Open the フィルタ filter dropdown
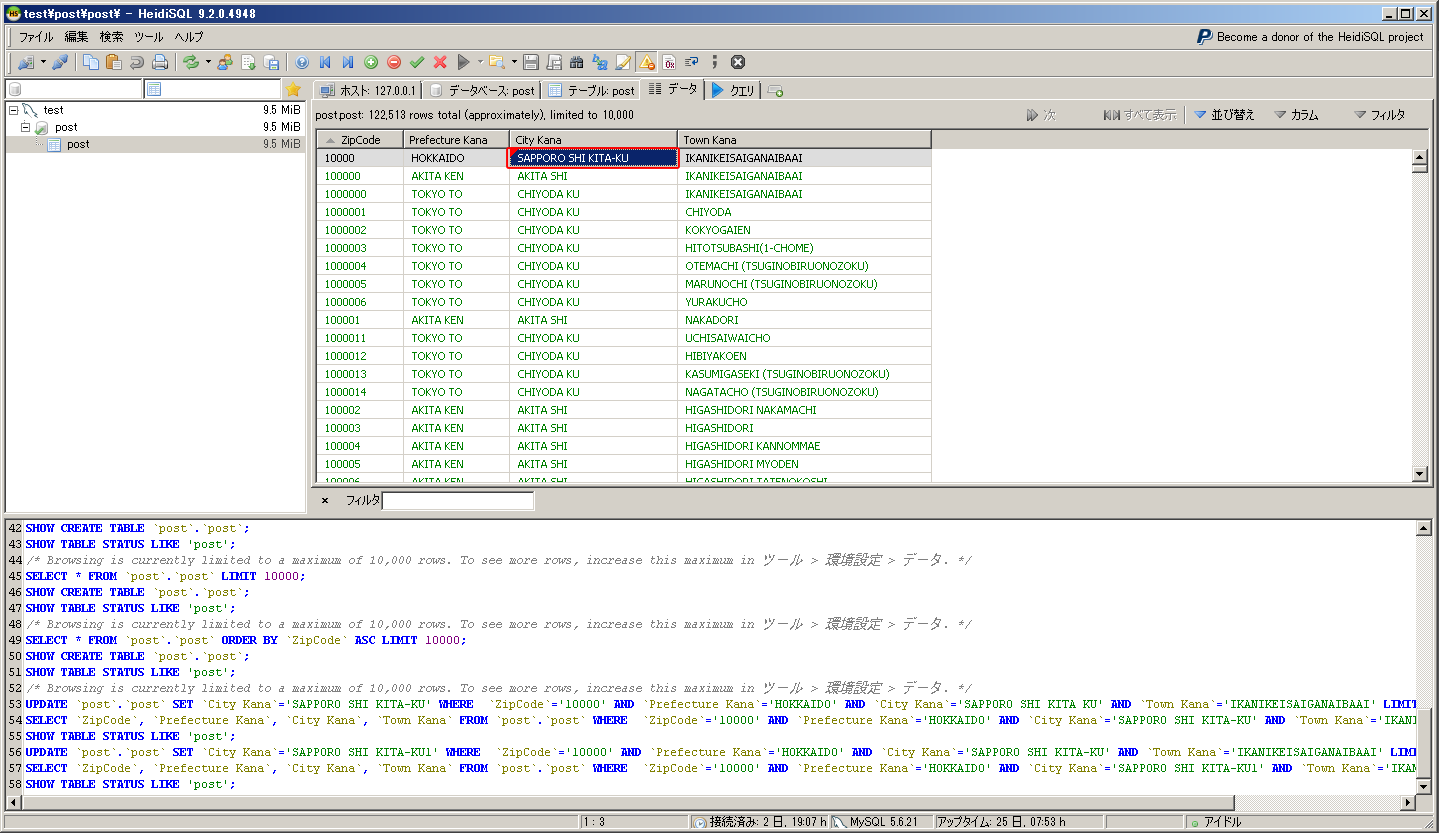This screenshot has width=1439, height=833. (1380, 115)
